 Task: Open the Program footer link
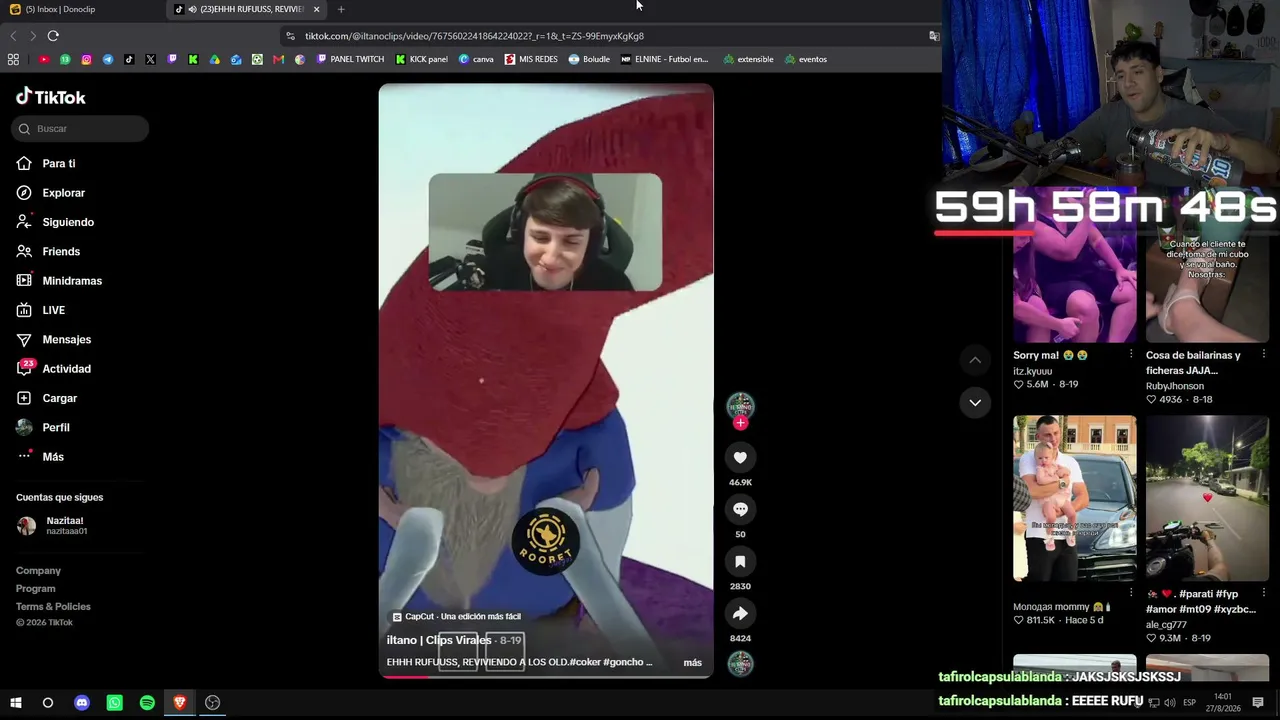(35, 588)
